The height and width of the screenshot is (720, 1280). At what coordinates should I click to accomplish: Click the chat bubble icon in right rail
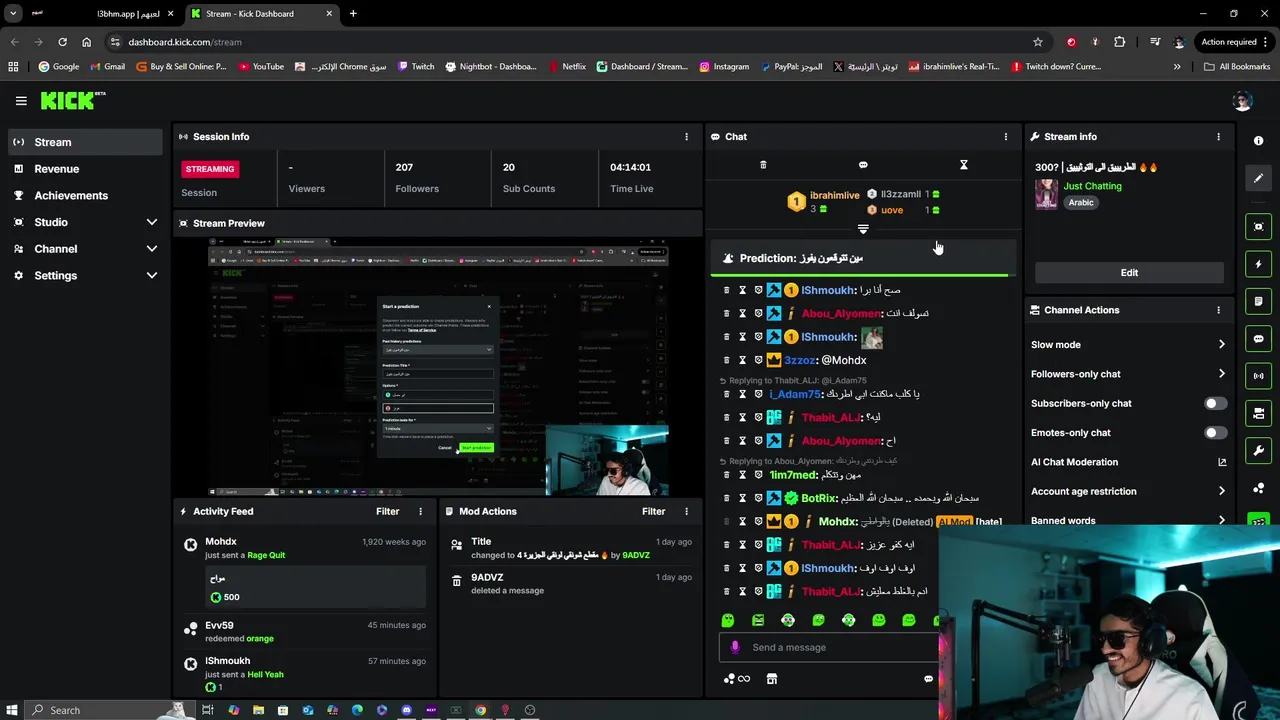coord(1259,339)
